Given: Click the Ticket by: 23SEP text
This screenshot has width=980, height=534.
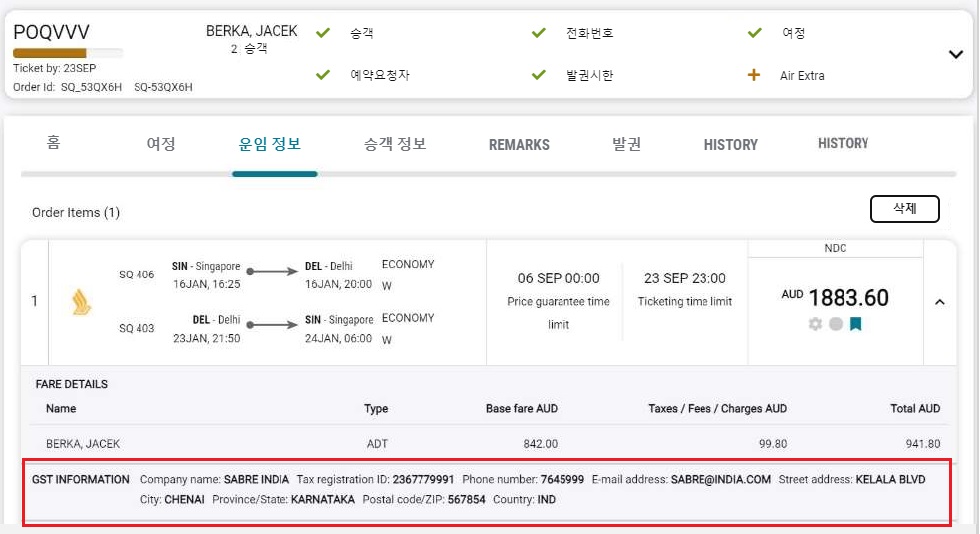Looking at the screenshot, I should pos(54,68).
